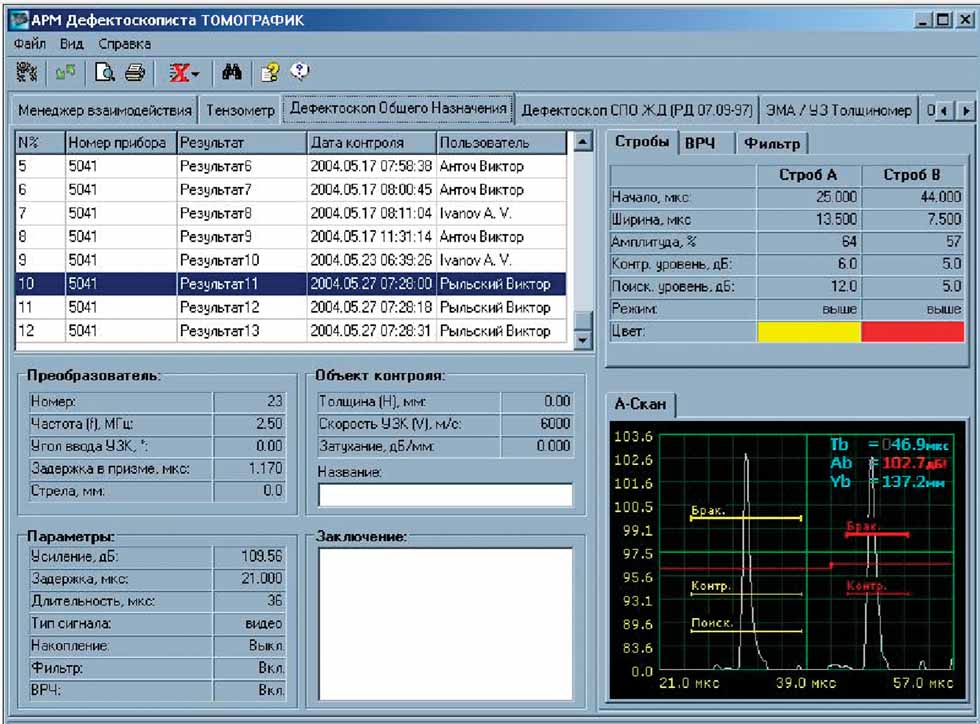This screenshot has width=980, height=724.
Task: Expand the dropdown arrow beside the red X
Action: [196, 74]
